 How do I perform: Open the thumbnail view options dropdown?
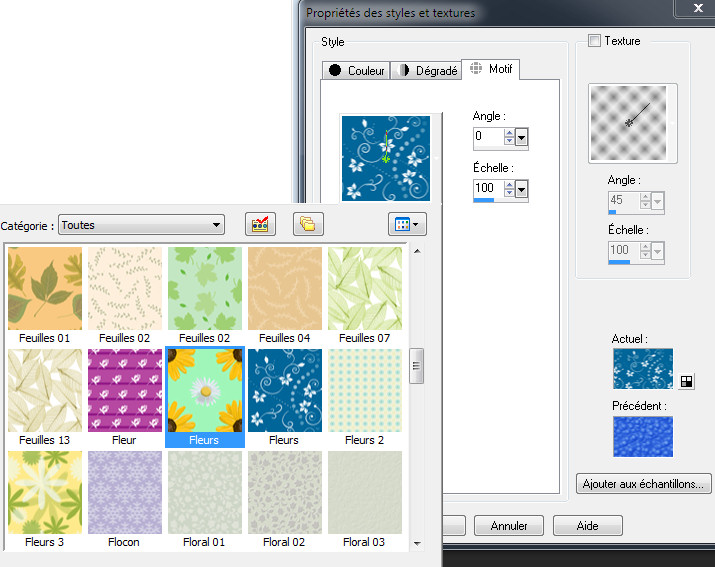(x=408, y=224)
